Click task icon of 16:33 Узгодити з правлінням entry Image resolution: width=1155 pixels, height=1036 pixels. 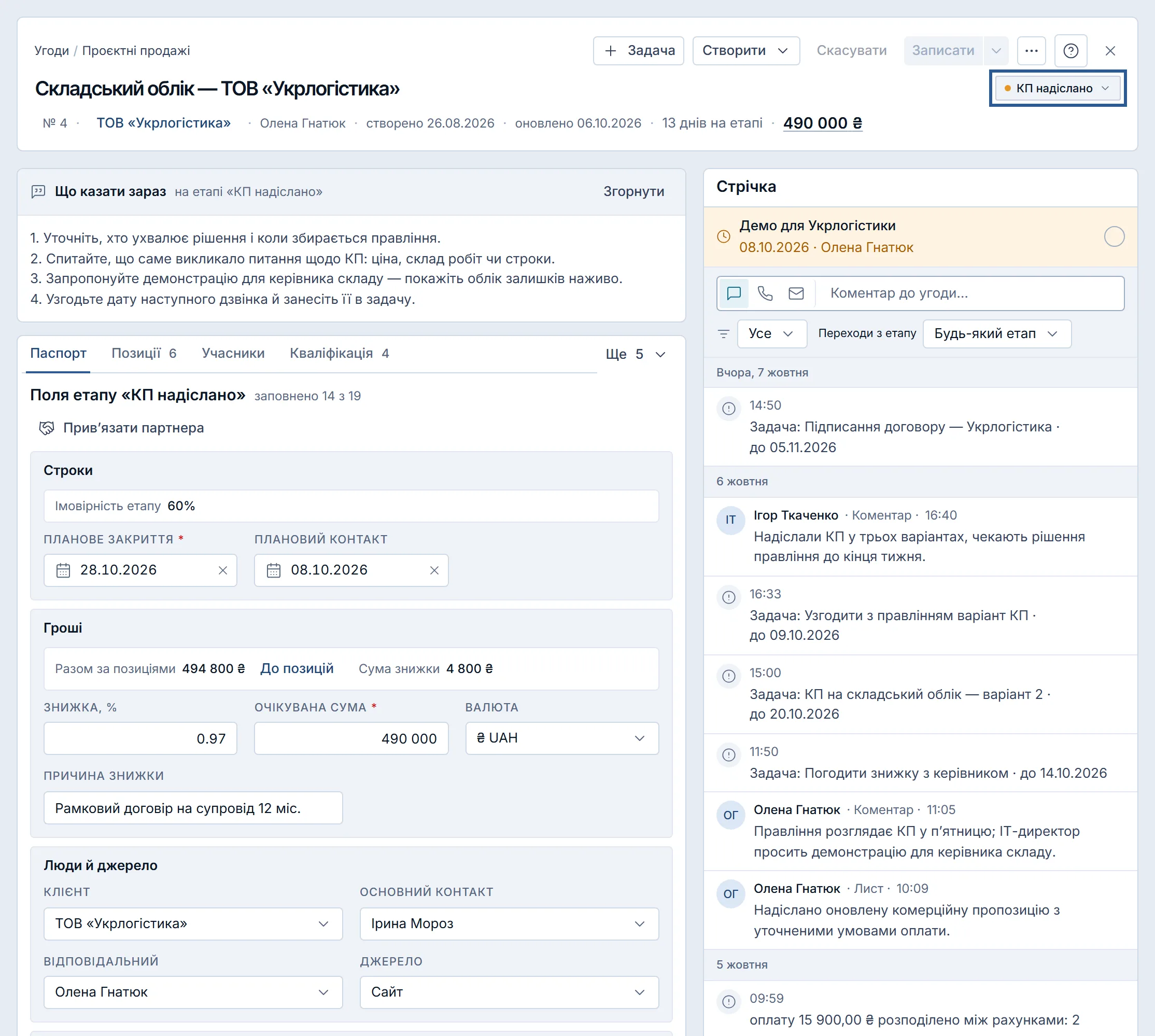[x=728, y=597]
